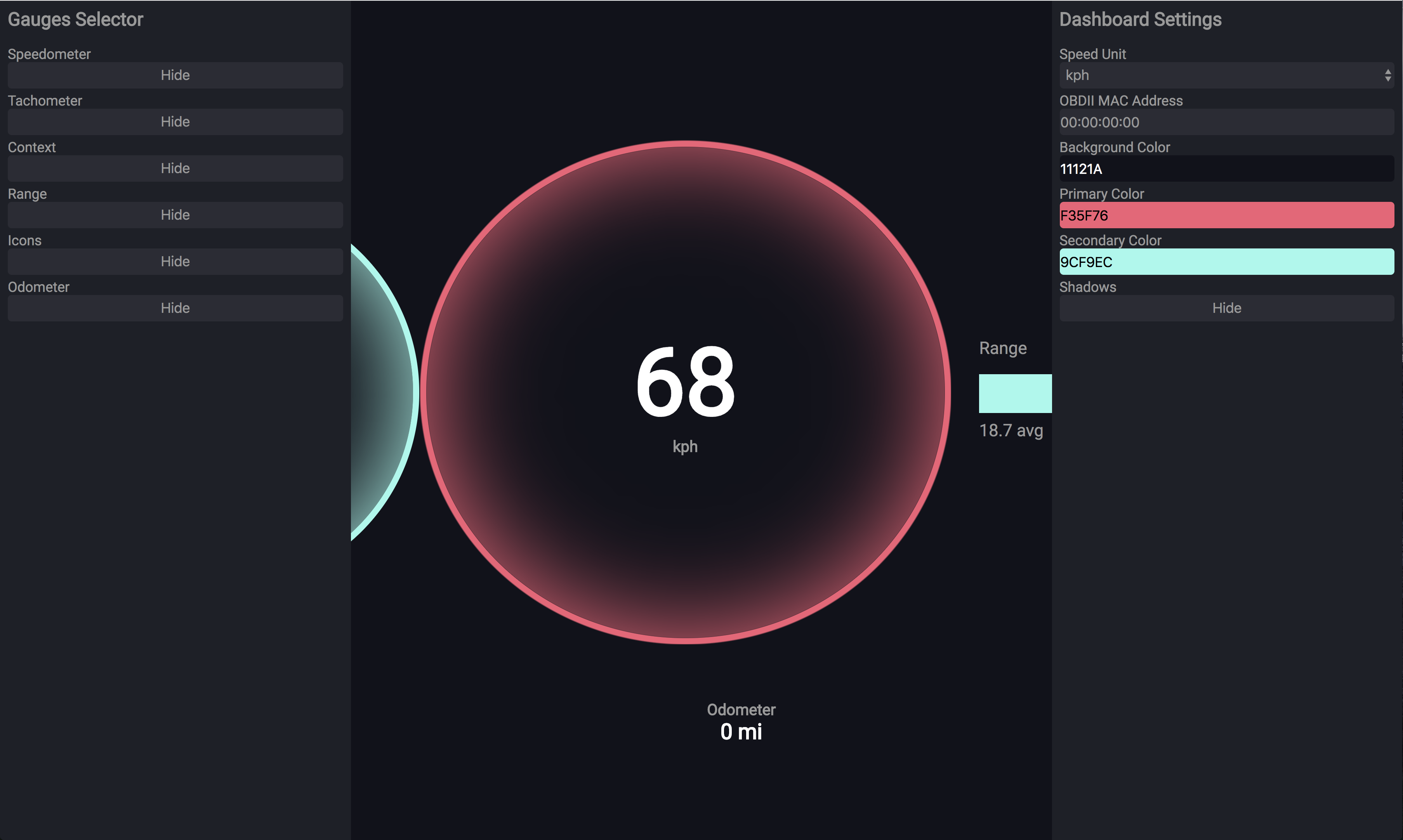Hide the Tachometer gauge

175,122
